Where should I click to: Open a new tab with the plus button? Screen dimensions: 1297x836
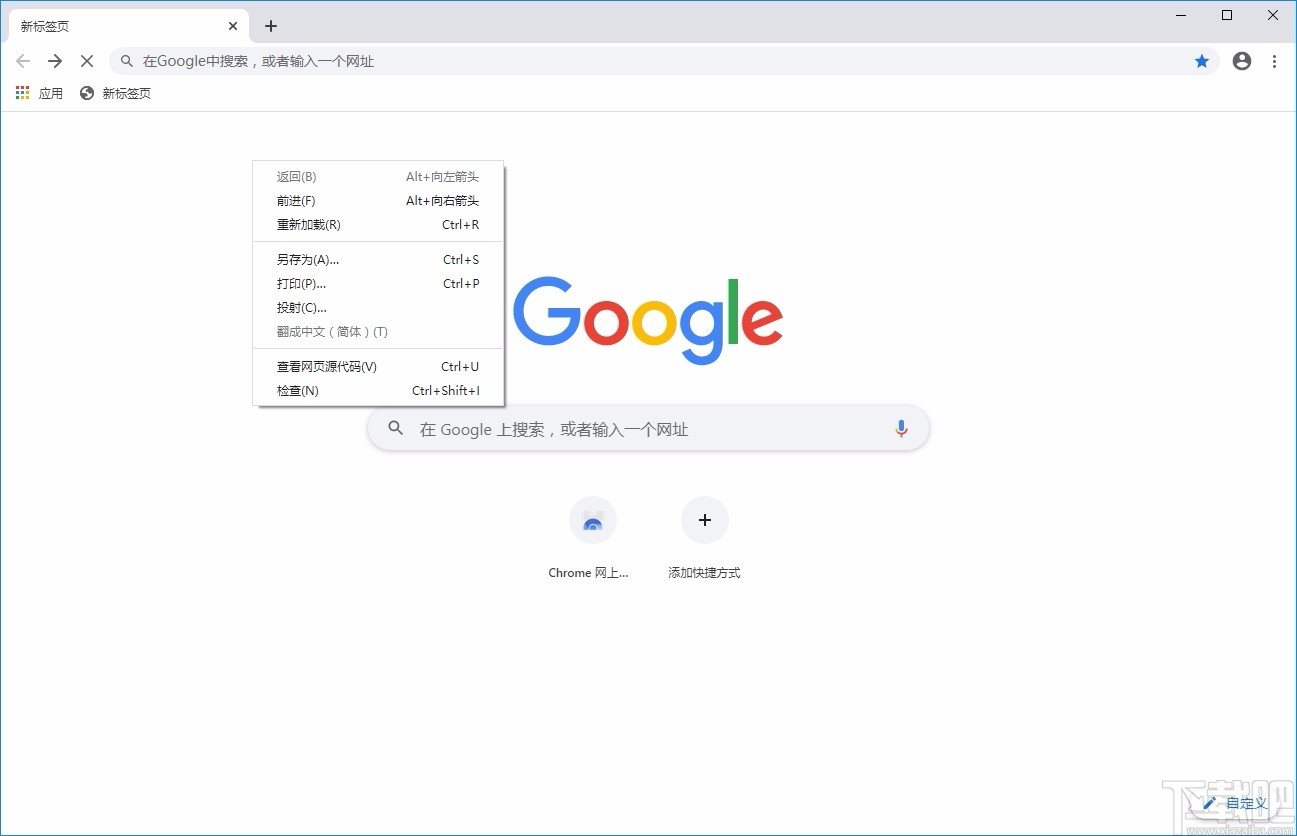[x=270, y=25]
